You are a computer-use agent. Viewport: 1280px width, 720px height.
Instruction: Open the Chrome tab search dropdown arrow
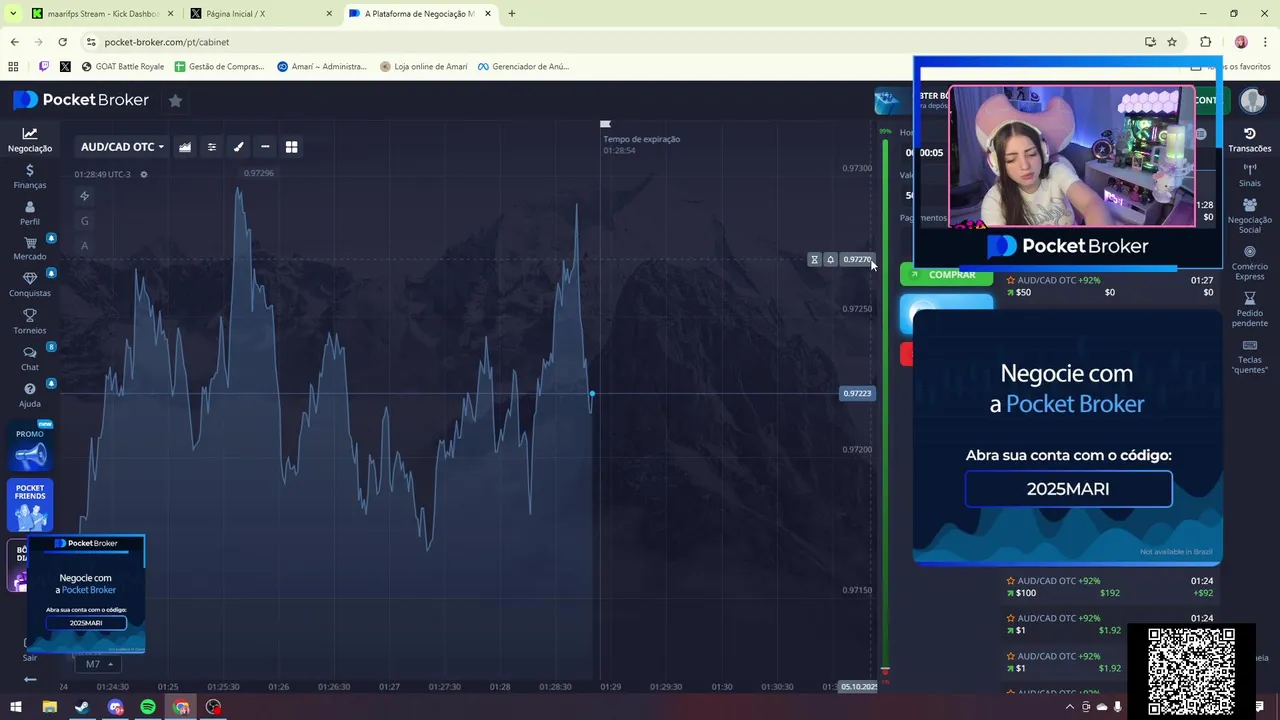pyautogui.click(x=13, y=14)
